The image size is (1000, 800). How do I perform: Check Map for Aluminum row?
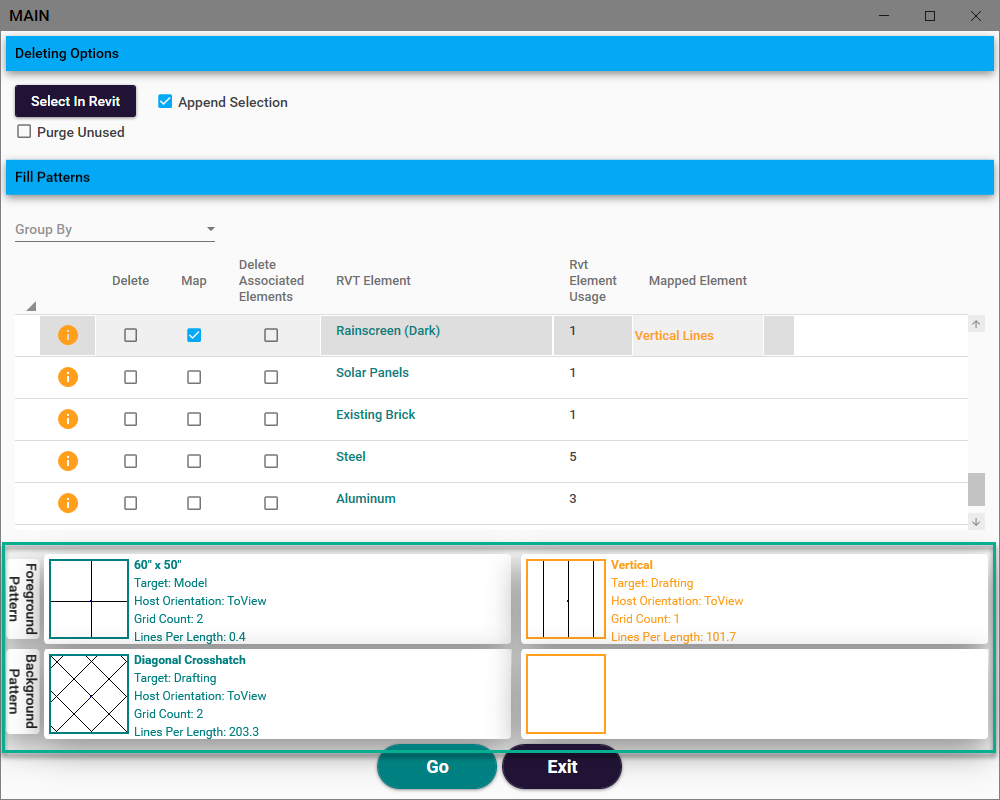click(x=194, y=503)
